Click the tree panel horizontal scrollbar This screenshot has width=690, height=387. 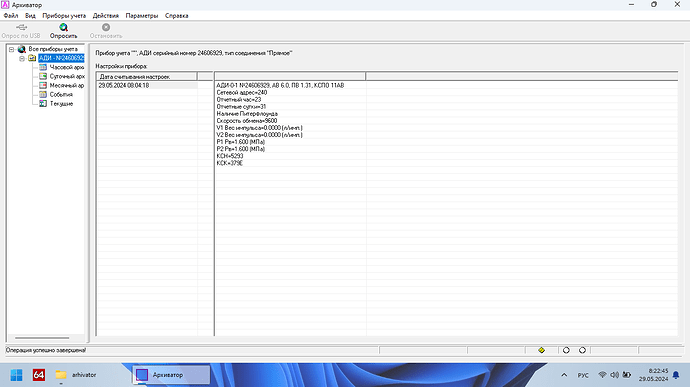click(x=42, y=338)
